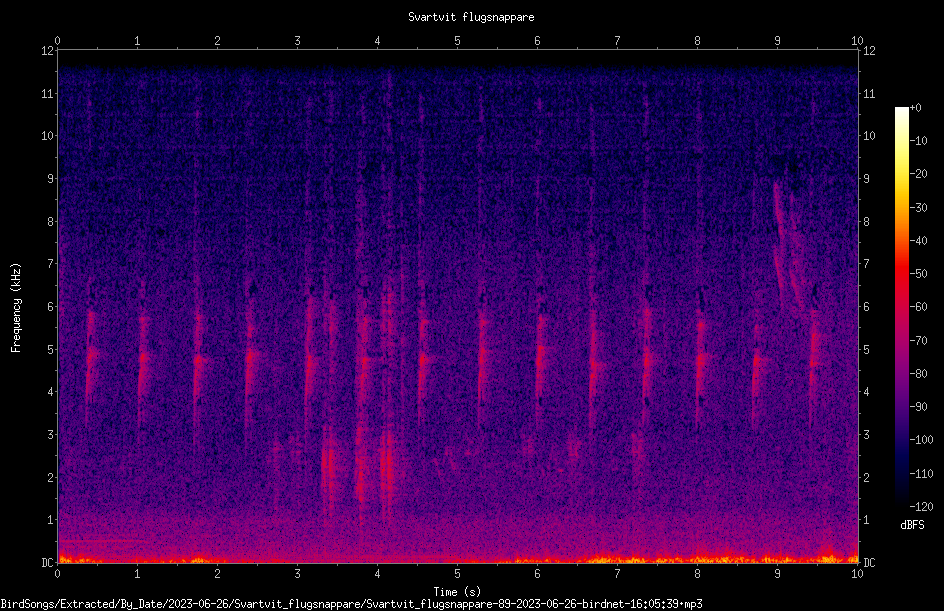This screenshot has height=611, width=944.
Task: Click the "2" kHz tick on the right axis
Action: coord(866,477)
